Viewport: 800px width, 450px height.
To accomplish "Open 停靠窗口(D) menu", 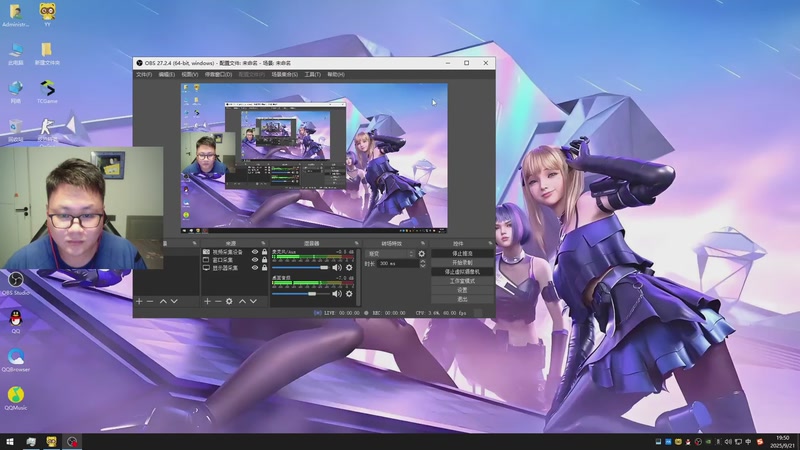I will (218, 74).
